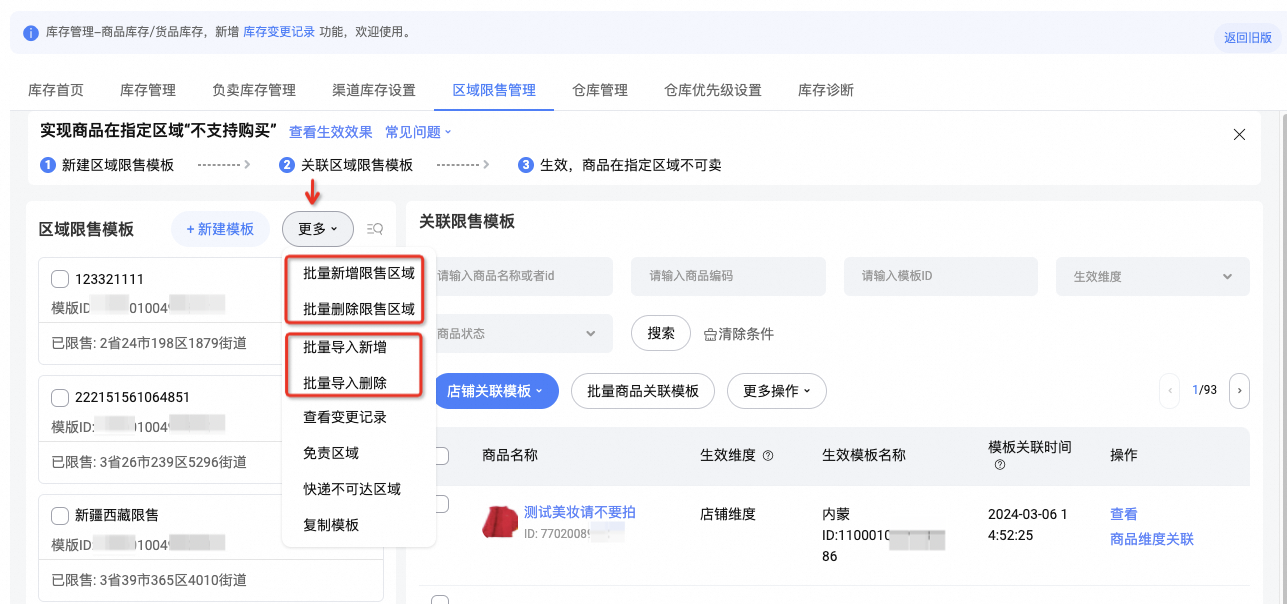Focus the 请输入模板ID input field
The image size is (1287, 604).
(x=941, y=276)
